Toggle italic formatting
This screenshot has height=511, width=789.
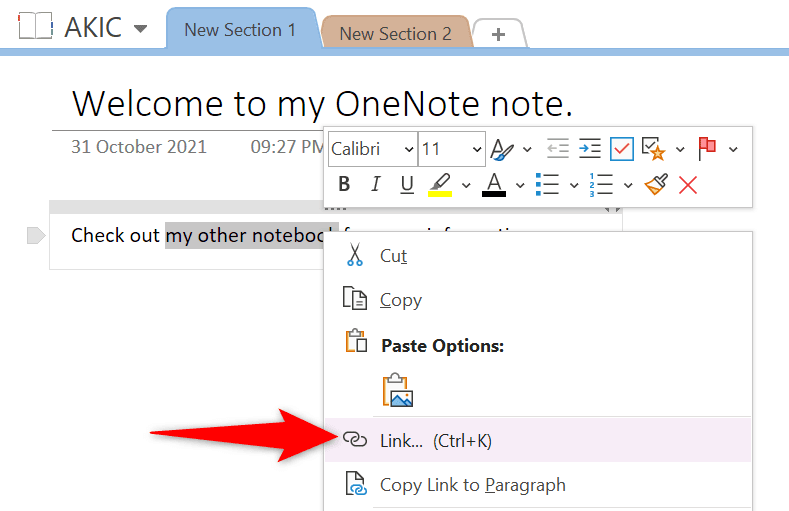point(376,184)
